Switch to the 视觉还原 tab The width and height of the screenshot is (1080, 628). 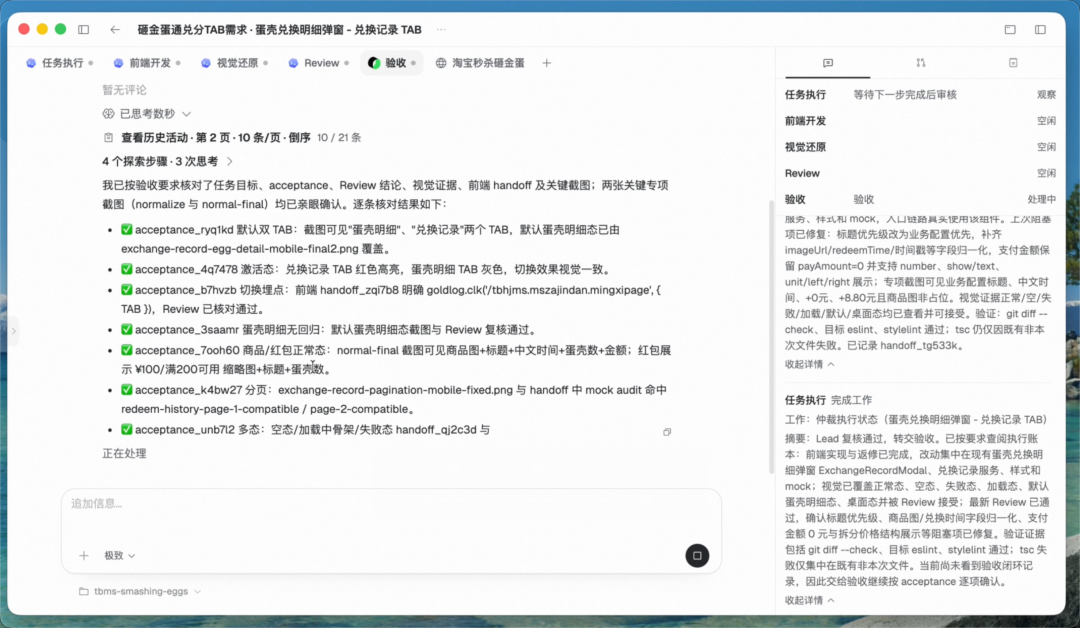point(235,63)
